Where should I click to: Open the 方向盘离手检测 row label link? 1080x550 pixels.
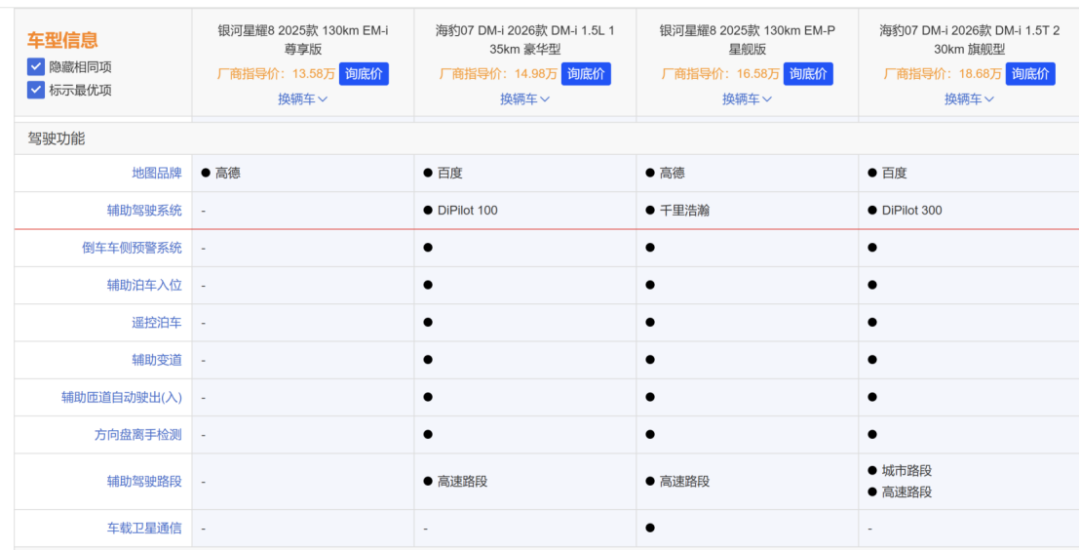pos(138,434)
